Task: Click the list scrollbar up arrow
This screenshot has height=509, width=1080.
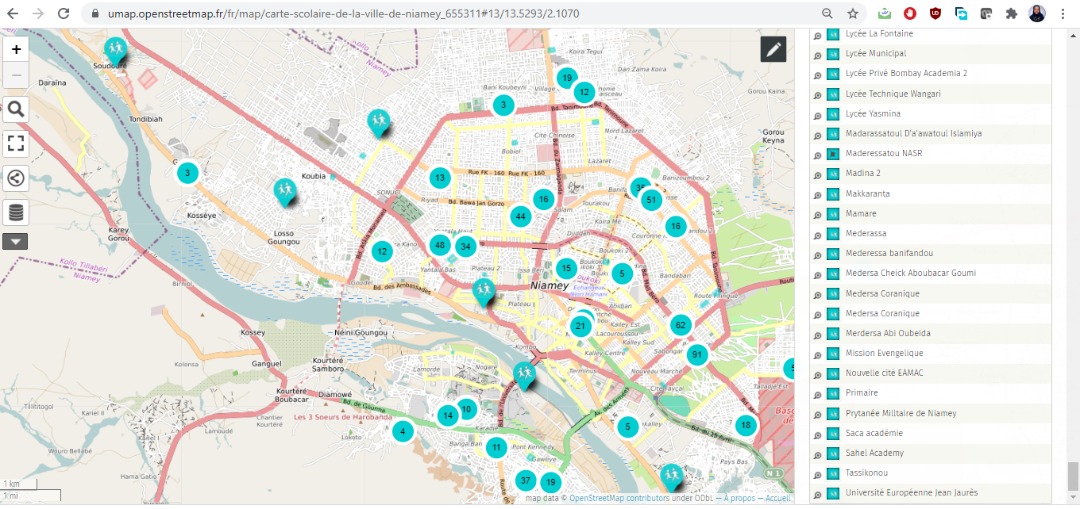Action: [x=1072, y=34]
